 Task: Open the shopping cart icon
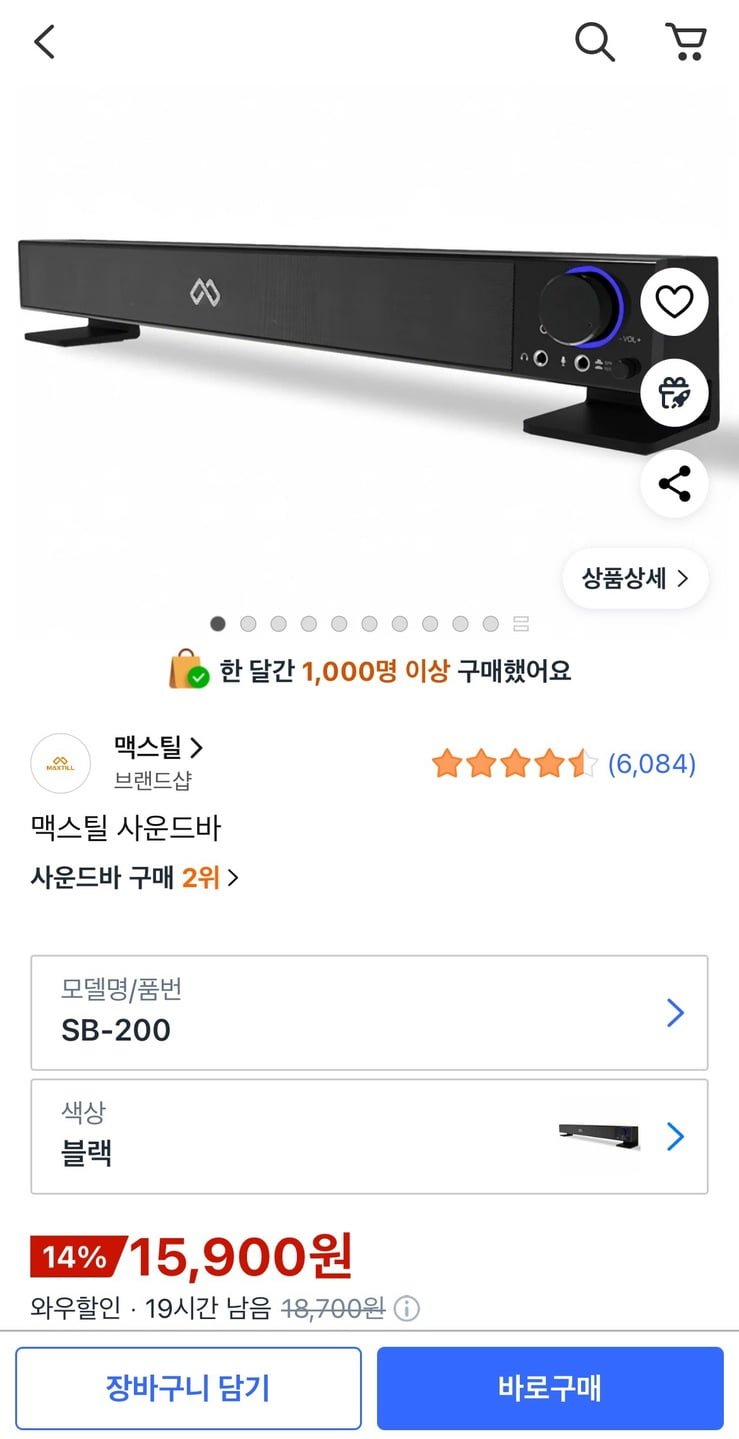click(x=686, y=42)
